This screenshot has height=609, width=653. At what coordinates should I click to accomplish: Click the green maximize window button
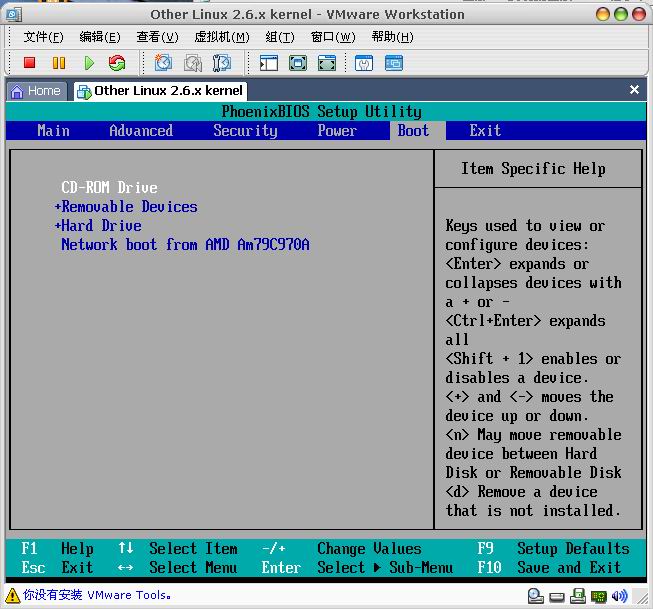point(621,15)
